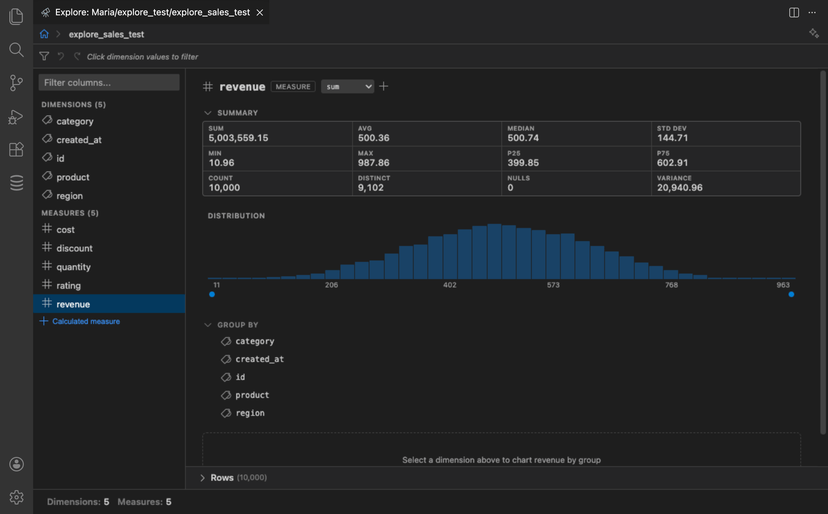Click the redo filter arrow icon
The width and height of the screenshot is (828, 514).
tap(77, 56)
